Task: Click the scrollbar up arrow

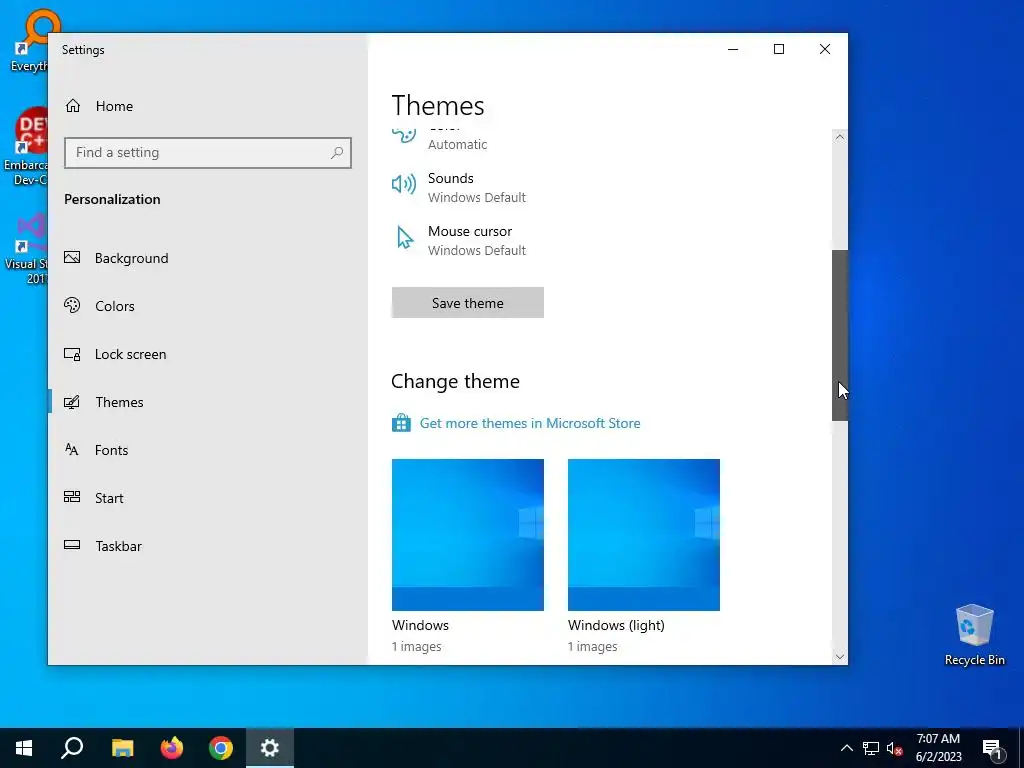Action: 840,137
